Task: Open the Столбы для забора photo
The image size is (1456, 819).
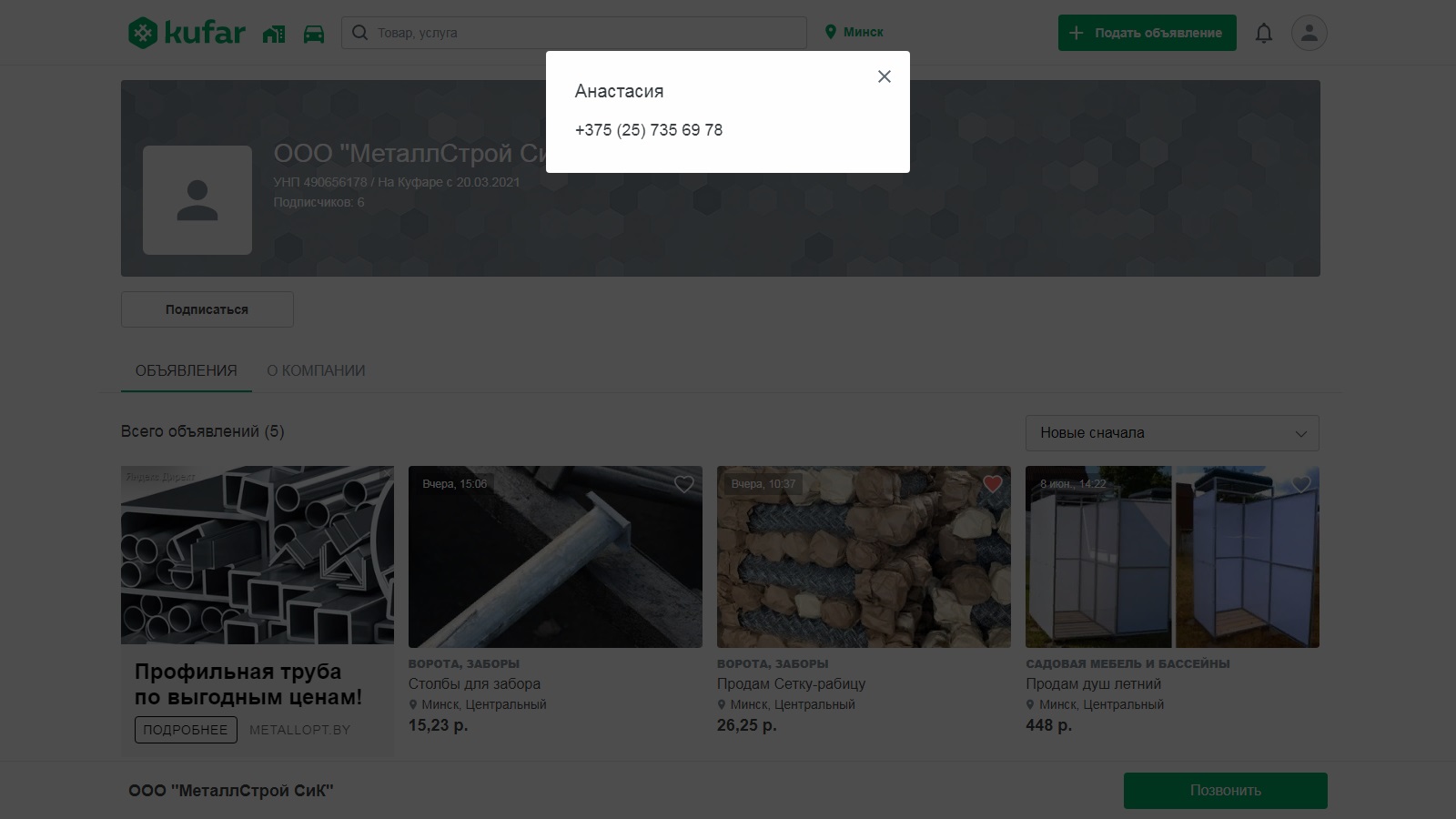Action: click(555, 557)
